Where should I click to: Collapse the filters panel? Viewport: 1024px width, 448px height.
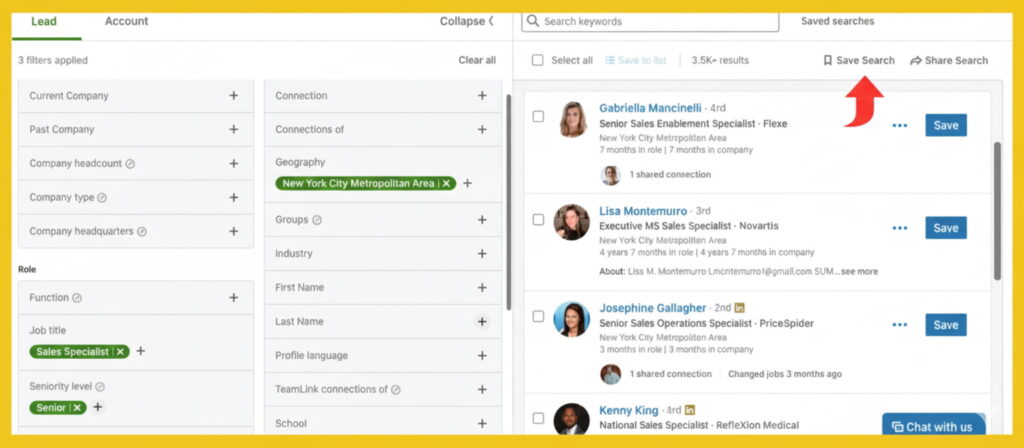[x=466, y=21]
